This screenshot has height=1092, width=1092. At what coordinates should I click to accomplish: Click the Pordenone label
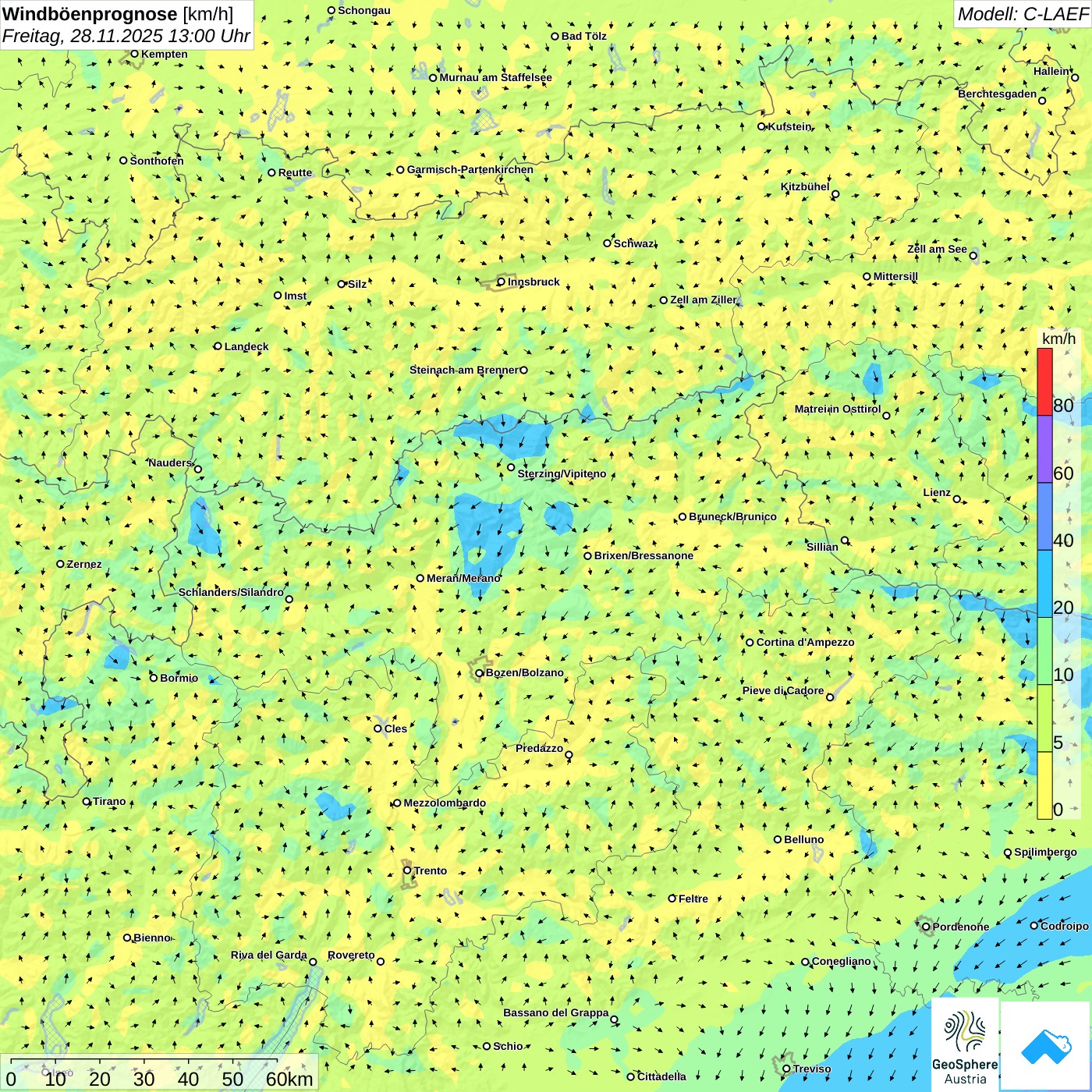point(961,927)
